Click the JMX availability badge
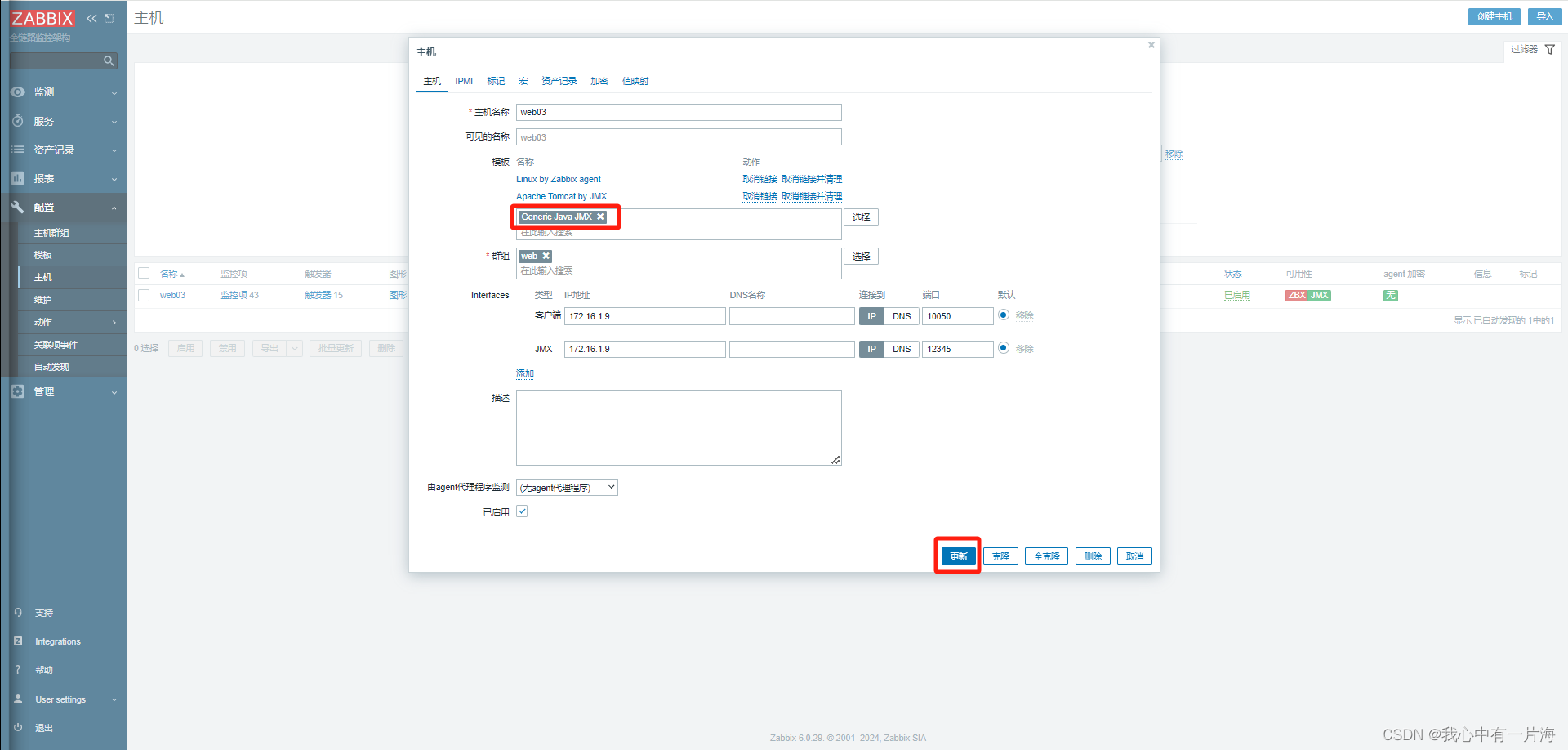Viewport: 1568px width, 750px height. point(1320,296)
